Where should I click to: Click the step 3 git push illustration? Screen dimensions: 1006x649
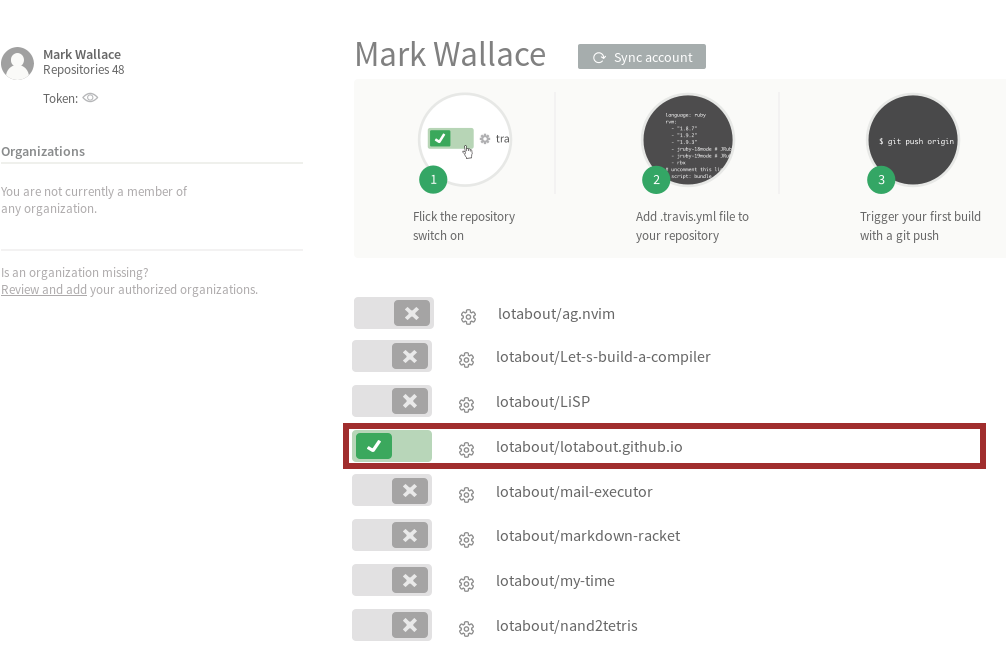pos(912,141)
